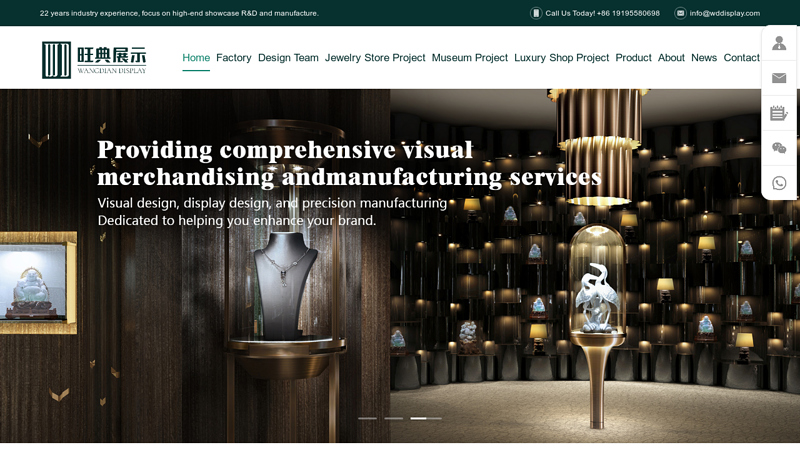The image size is (800, 450).
Task: Click the jewelry bust display banner image
Action: tap(400, 266)
